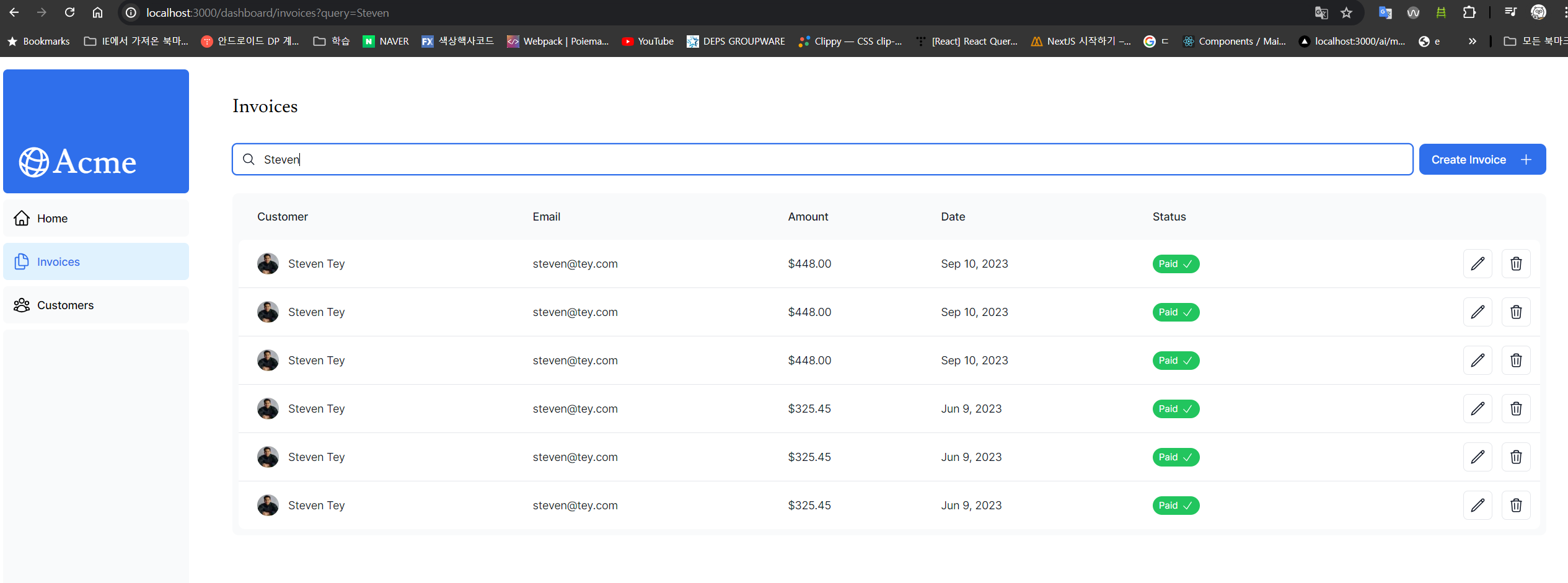
Task: Open the browser home page icon
Action: [x=97, y=12]
